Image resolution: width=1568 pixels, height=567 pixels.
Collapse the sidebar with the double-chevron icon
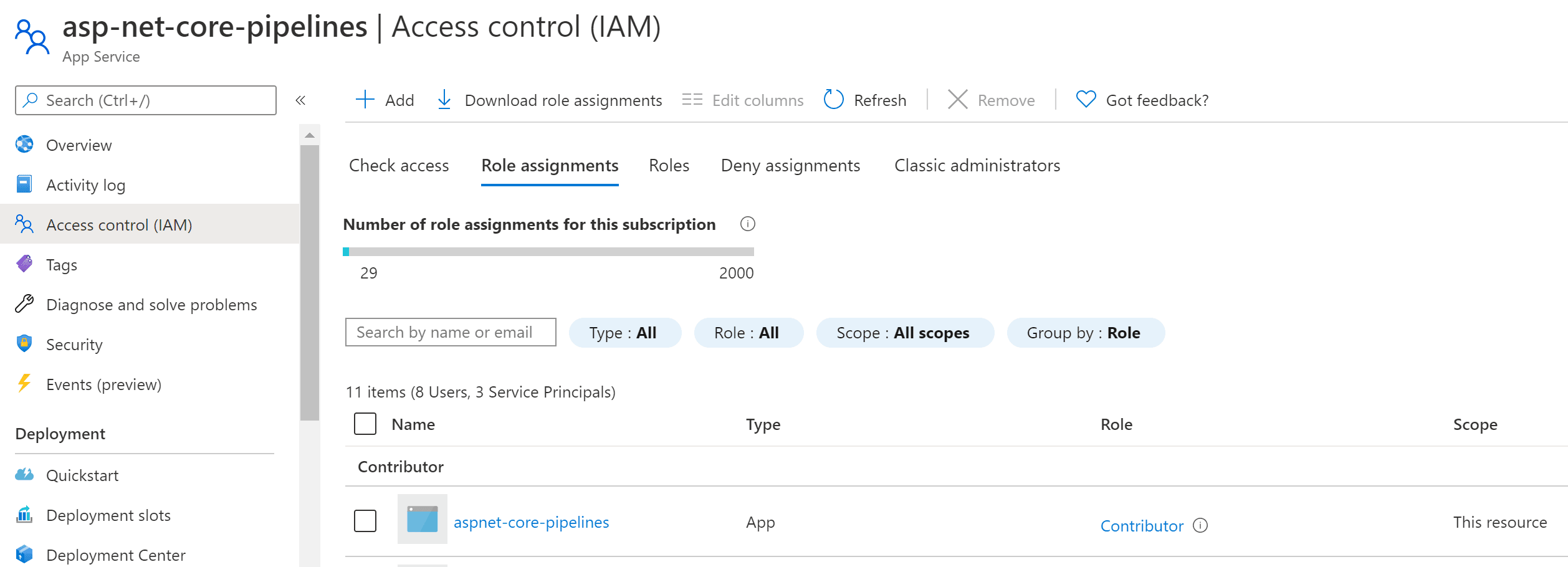(x=300, y=100)
